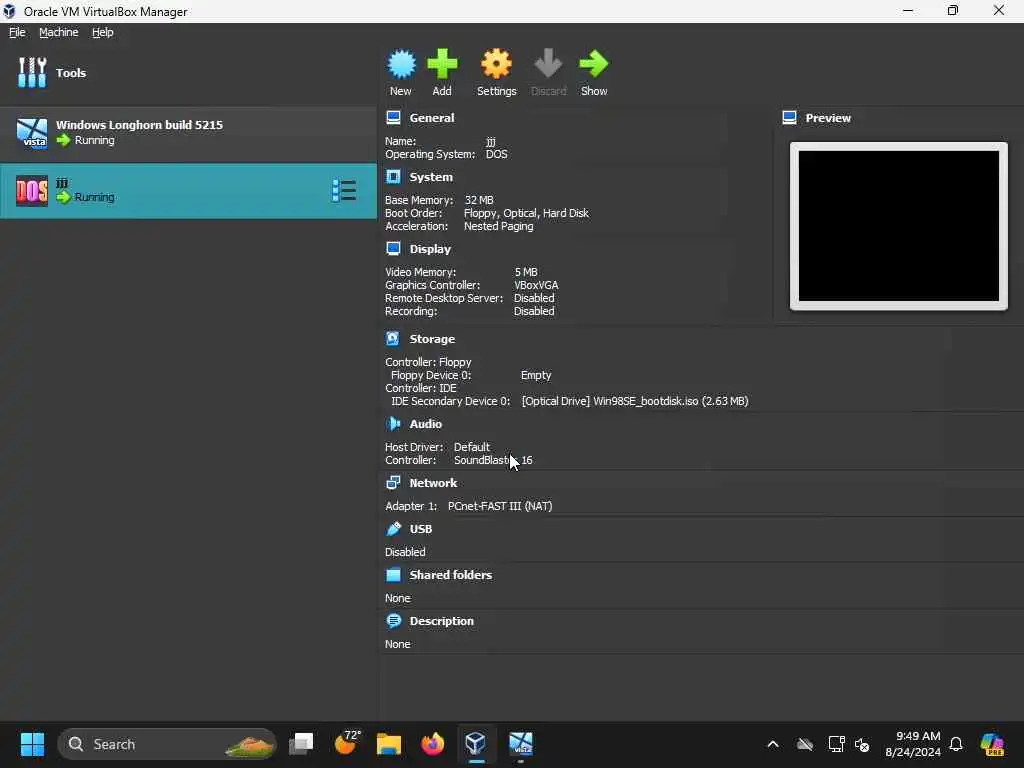Click the Description heading
This screenshot has width=1024, height=768.
pos(441,620)
